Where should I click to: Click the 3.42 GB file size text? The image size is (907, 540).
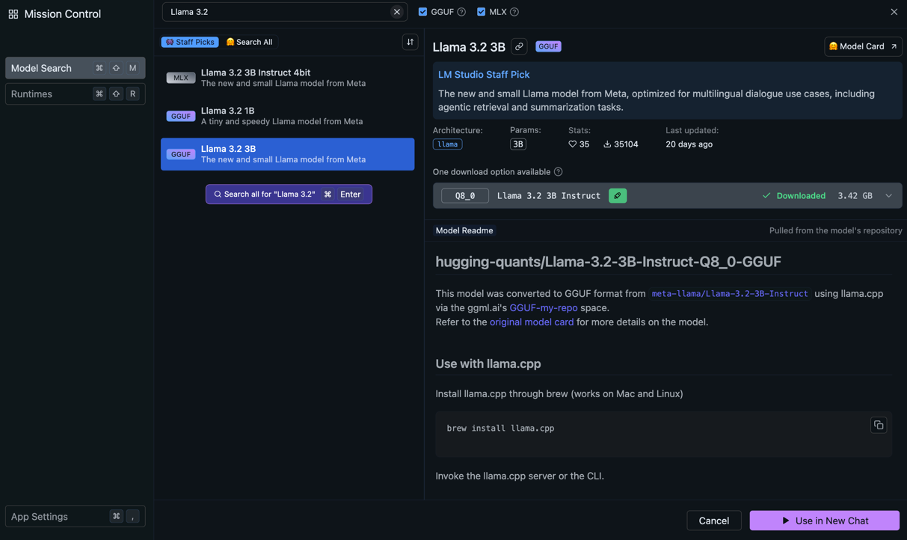point(855,195)
